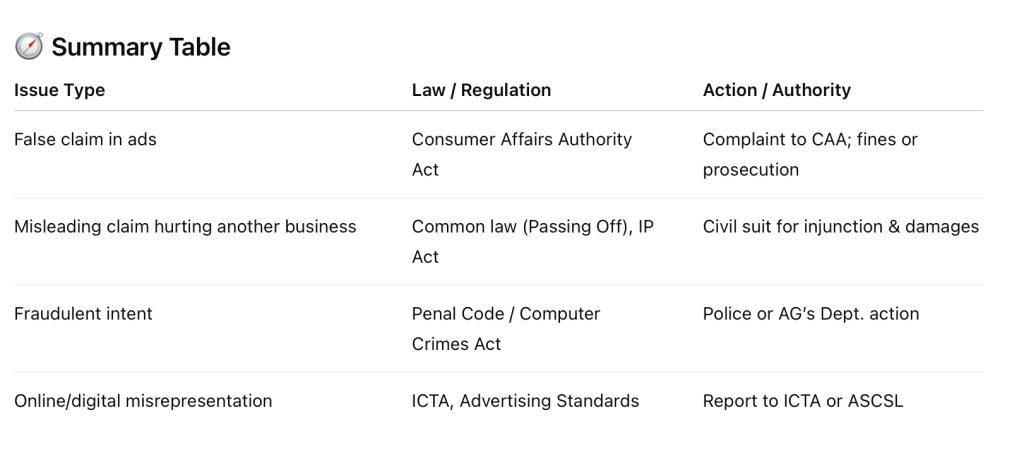Click the compass icon beside Summary Table
The height and width of the screenshot is (470, 1024).
click(x=27, y=46)
